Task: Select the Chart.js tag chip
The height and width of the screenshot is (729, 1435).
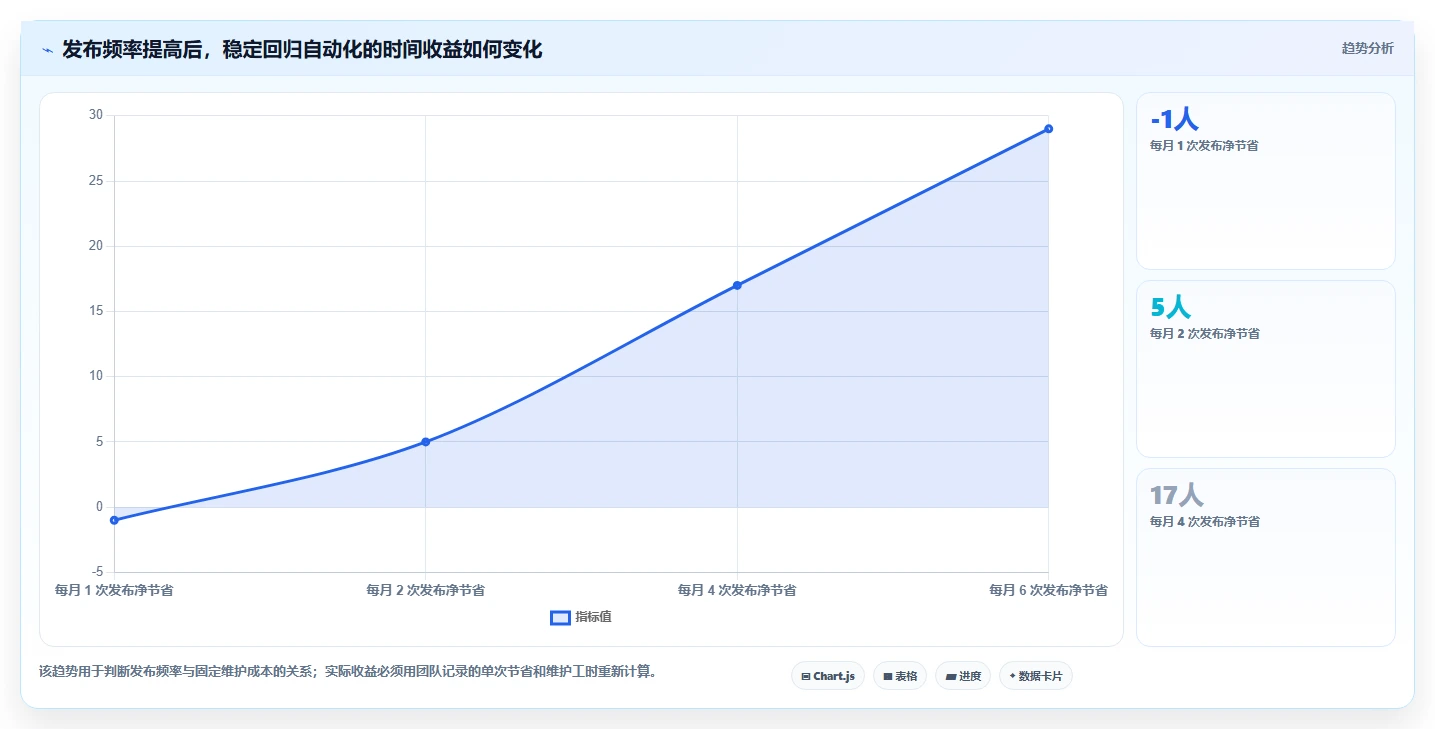Action: click(827, 676)
